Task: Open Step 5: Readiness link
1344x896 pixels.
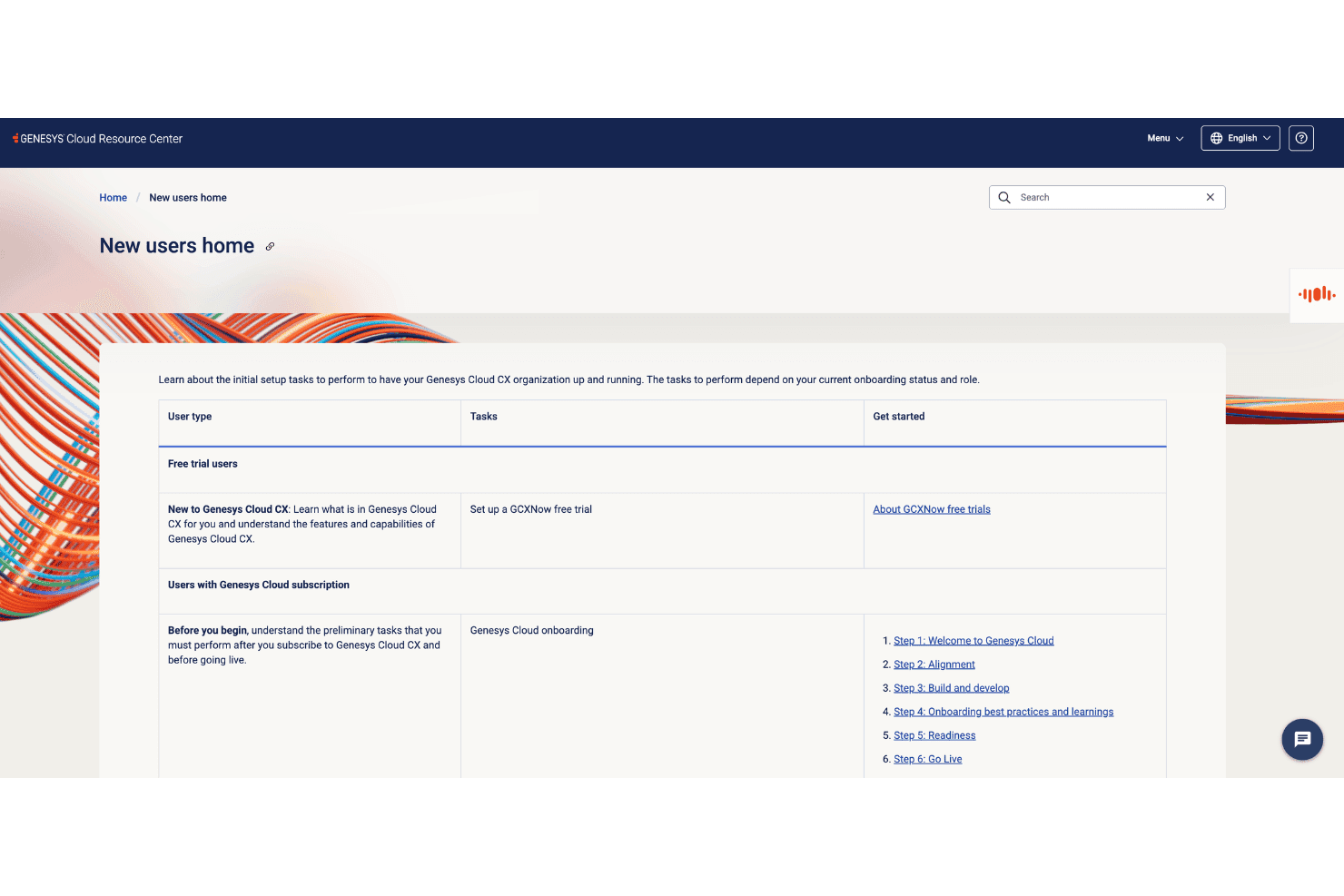Action: point(934,735)
